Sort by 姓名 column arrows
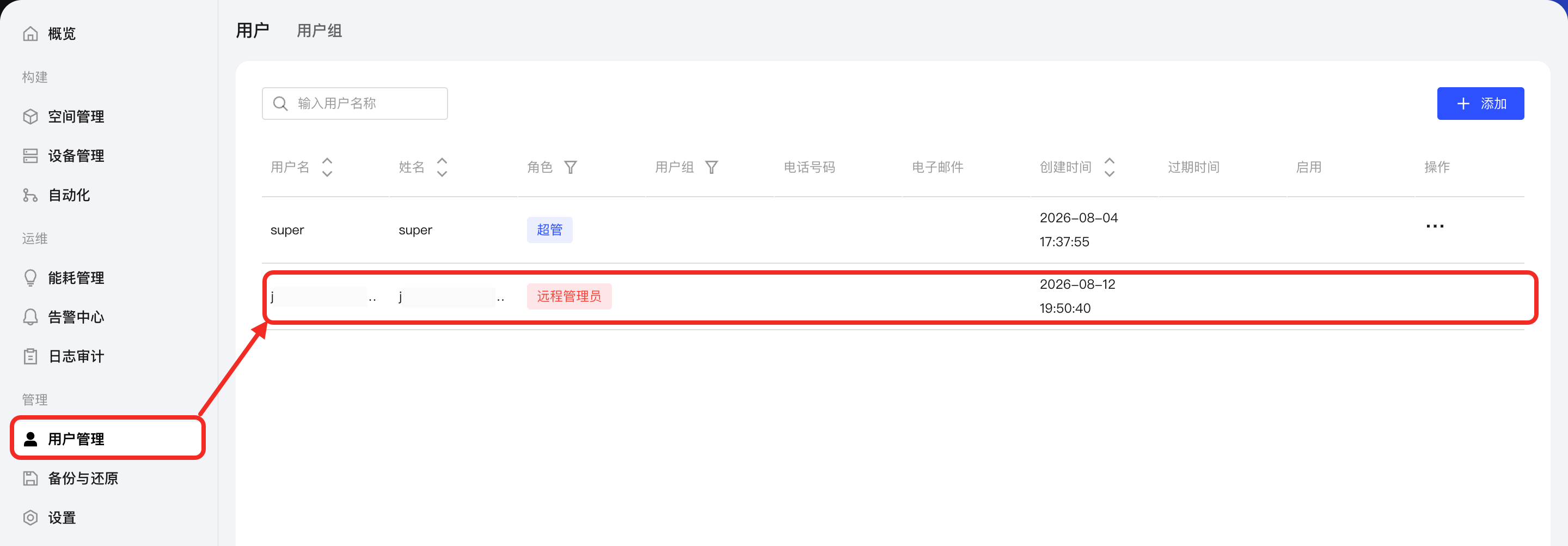Viewport: 1568px width, 546px height. (x=442, y=167)
